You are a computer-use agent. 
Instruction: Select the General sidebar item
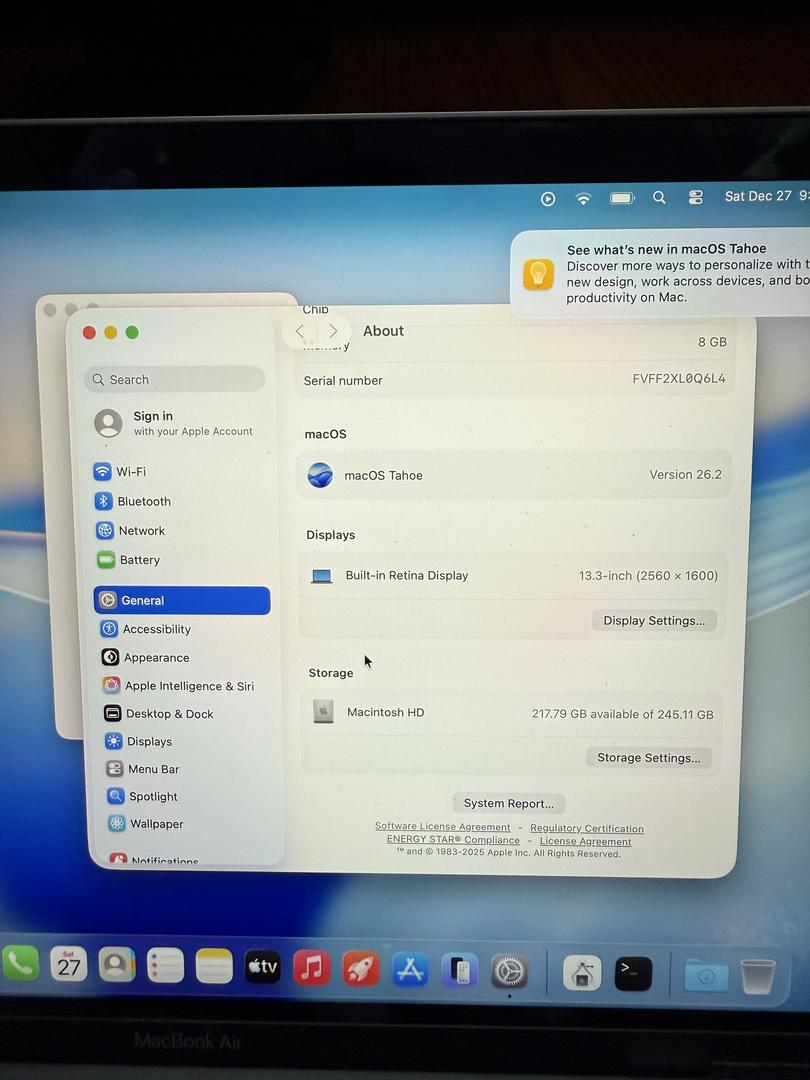181,600
